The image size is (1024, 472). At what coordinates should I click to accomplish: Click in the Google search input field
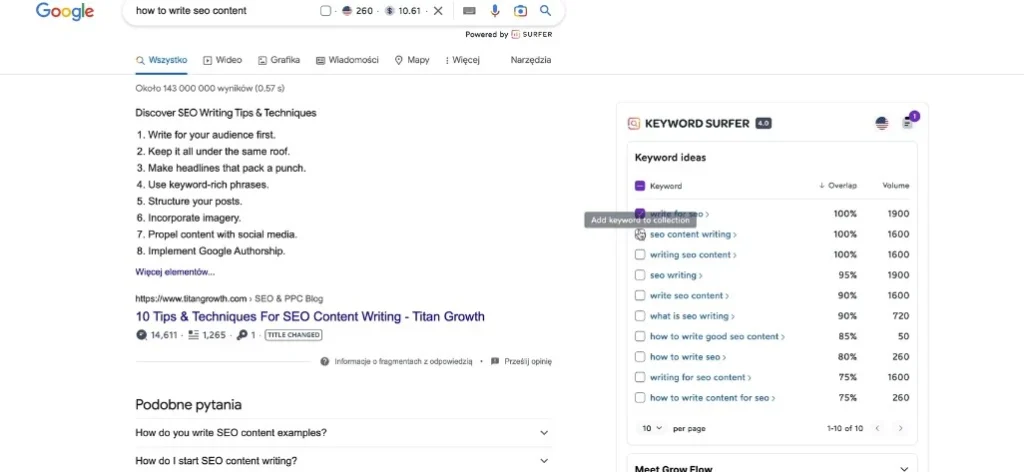tap(222, 11)
